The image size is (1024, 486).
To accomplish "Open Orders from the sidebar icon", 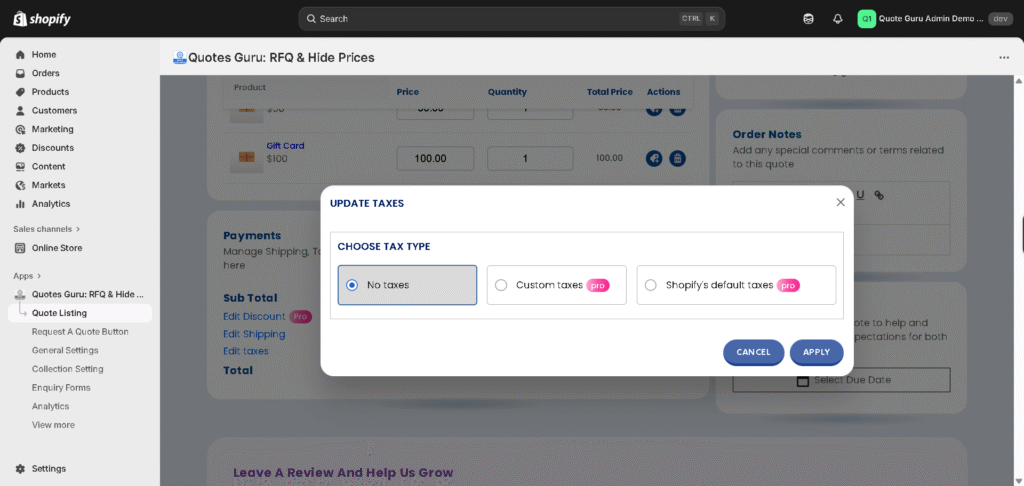I will 20,73.
